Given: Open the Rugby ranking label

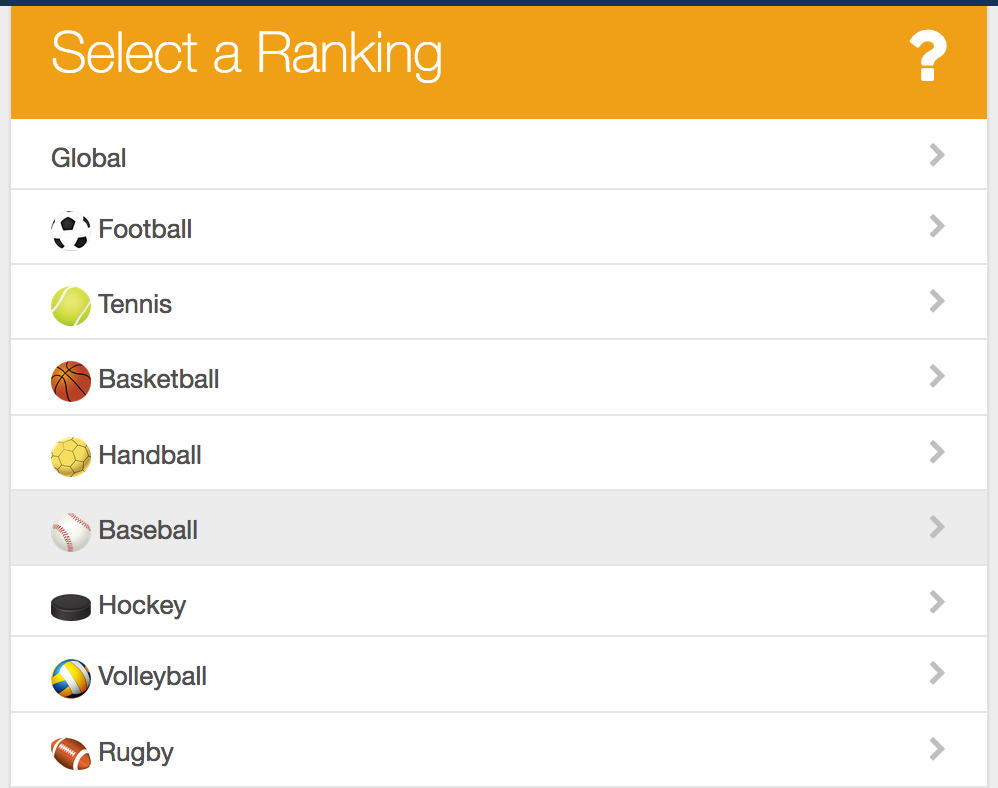Looking at the screenshot, I should pos(136,752).
